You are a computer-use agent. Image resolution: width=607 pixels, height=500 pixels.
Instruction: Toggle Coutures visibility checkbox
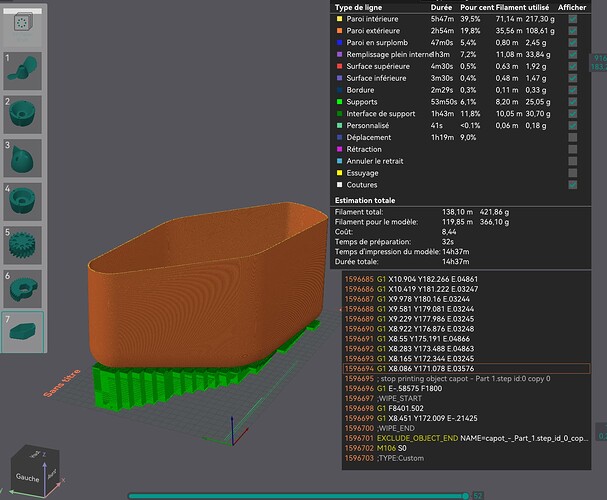point(573,185)
